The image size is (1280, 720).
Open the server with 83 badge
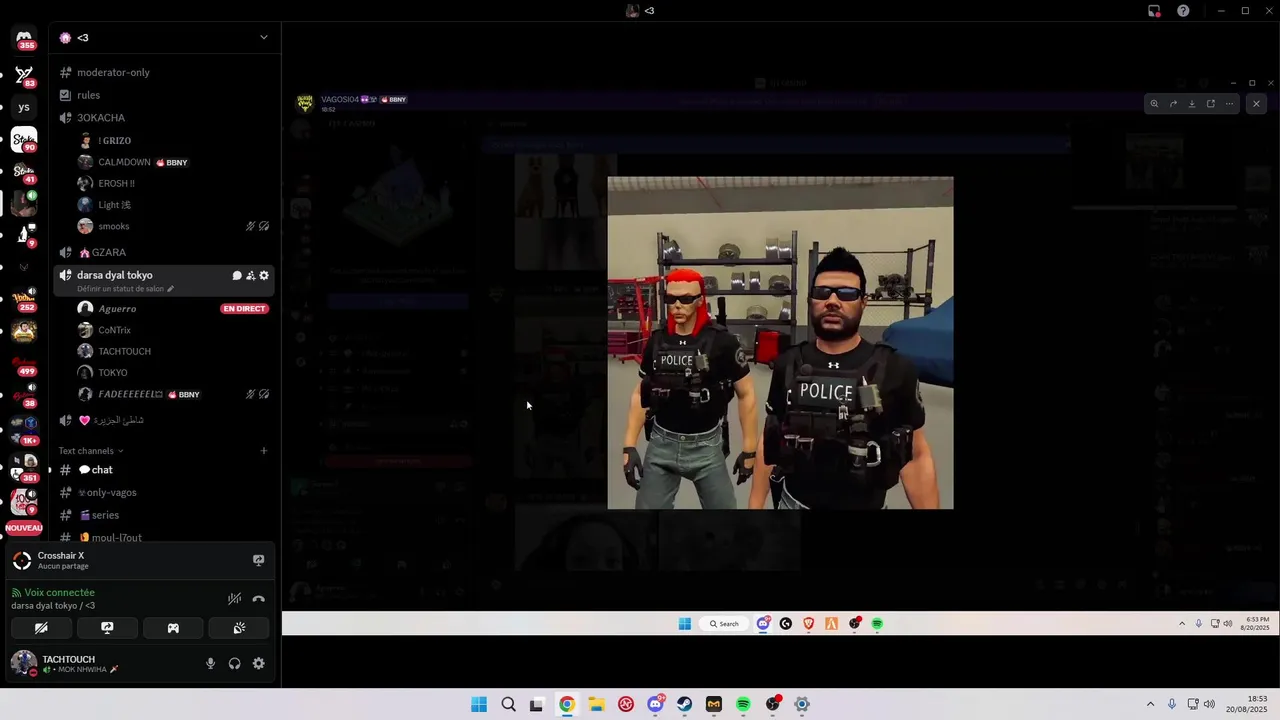24,75
